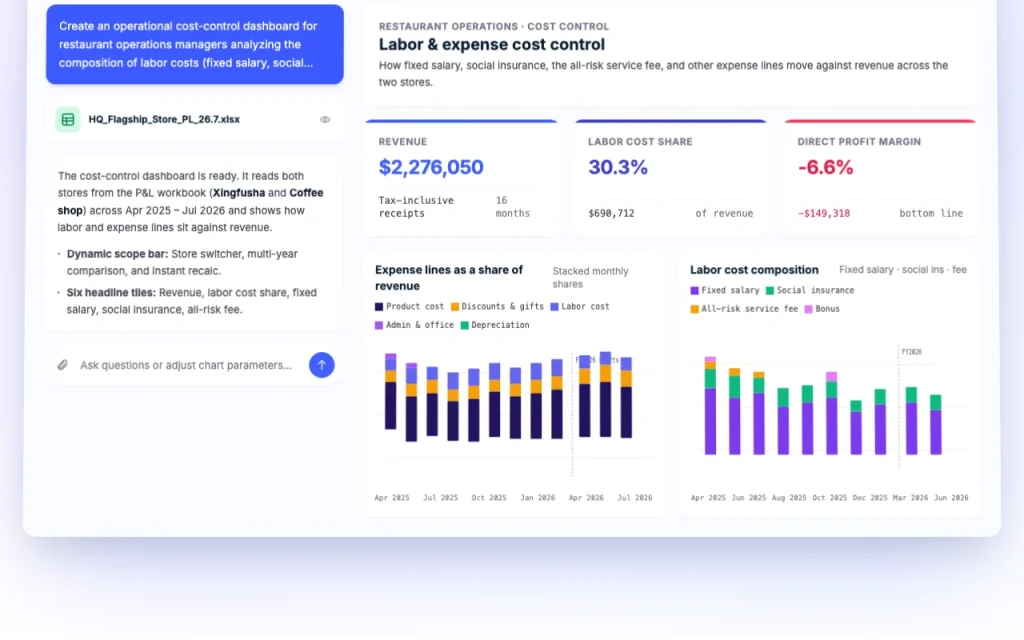Click the Jul 2026 label on the expense chart axis
The height and width of the screenshot is (640, 1024).
point(635,498)
